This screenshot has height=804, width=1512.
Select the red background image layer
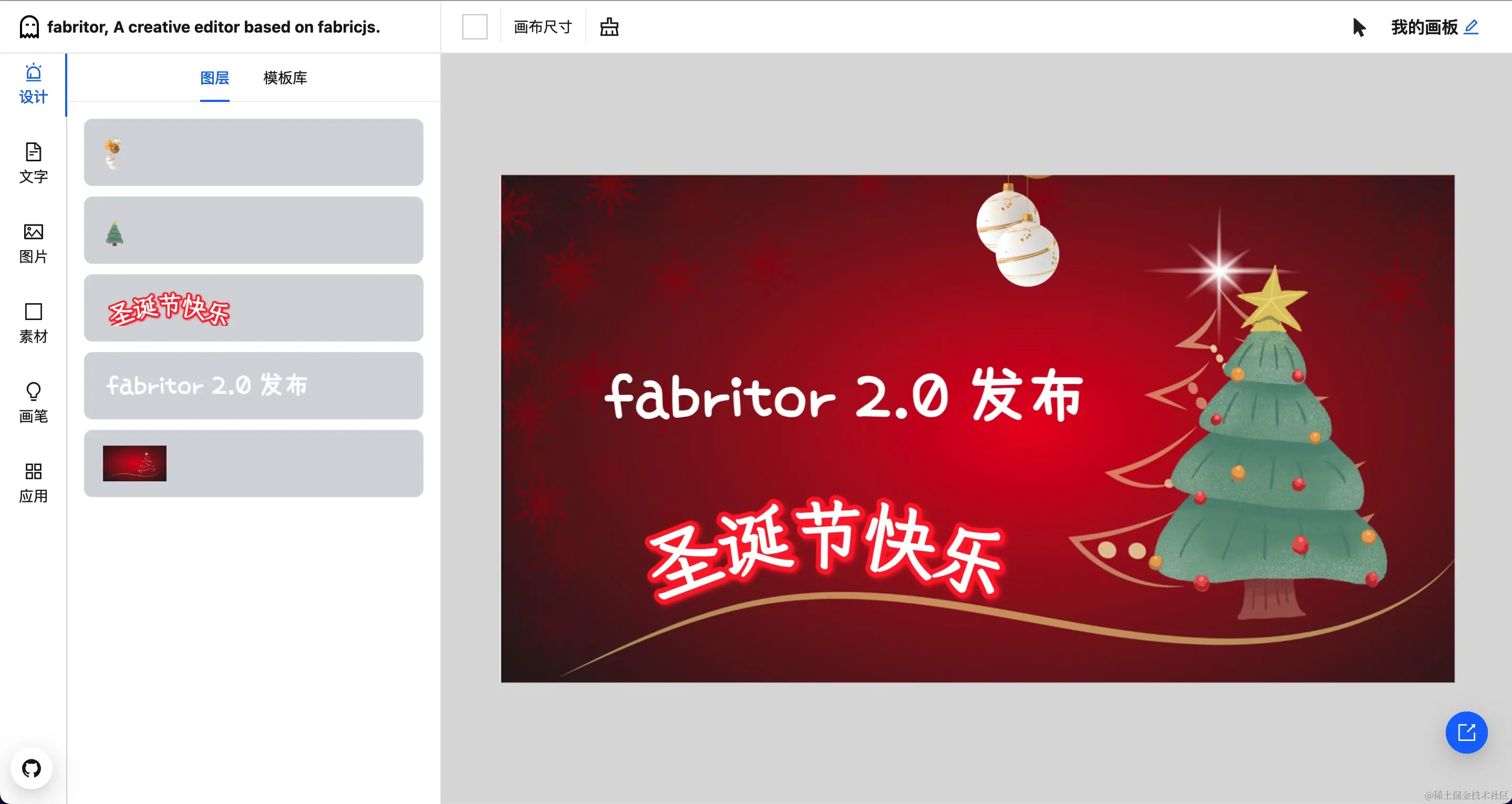[253, 463]
